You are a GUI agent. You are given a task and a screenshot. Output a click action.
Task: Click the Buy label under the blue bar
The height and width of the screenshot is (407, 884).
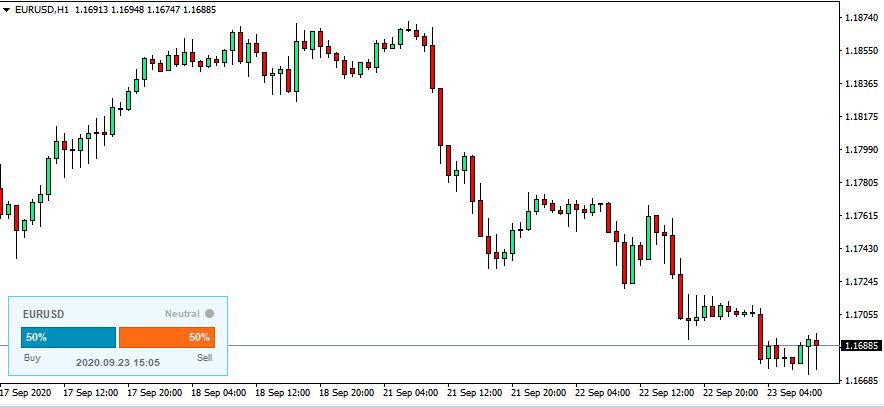(32, 358)
